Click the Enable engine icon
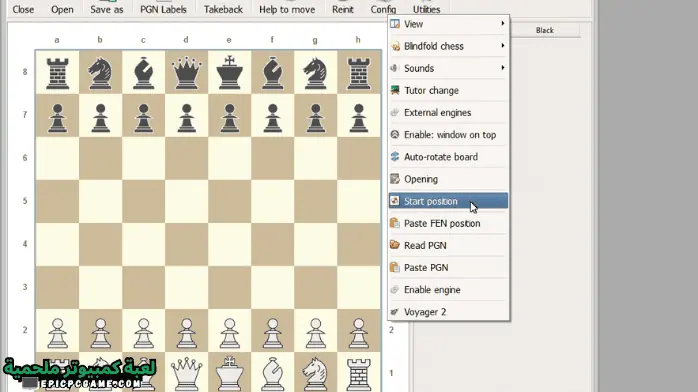The width and height of the screenshot is (698, 392). [x=395, y=290]
